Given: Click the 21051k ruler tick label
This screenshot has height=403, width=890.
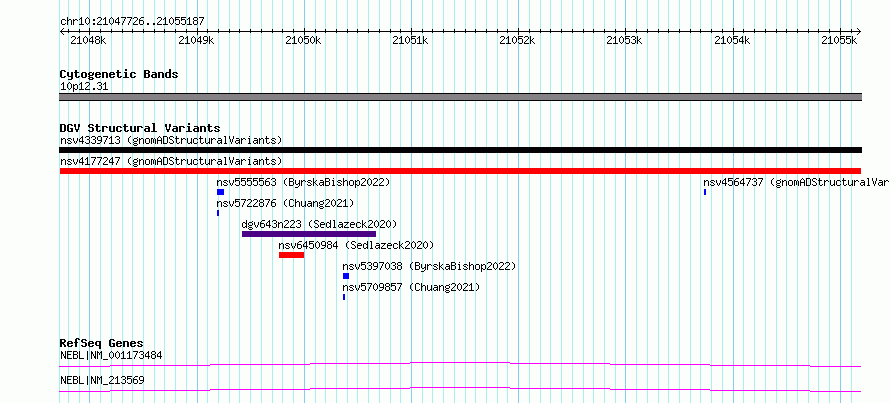Looking at the screenshot, I should coord(410,40).
